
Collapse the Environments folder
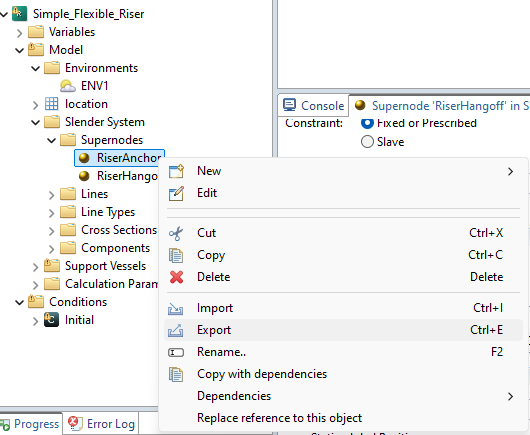pyautogui.click(x=35, y=69)
